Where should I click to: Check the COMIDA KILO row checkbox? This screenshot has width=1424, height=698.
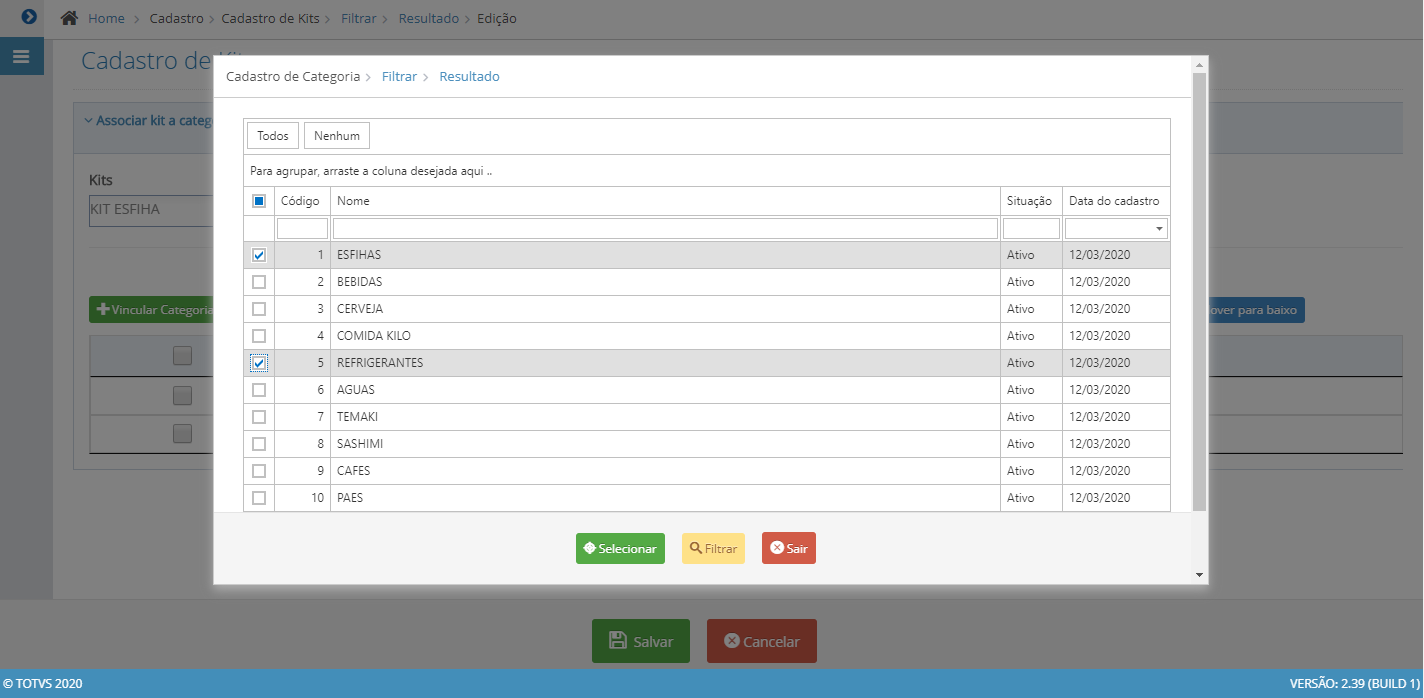(259, 336)
